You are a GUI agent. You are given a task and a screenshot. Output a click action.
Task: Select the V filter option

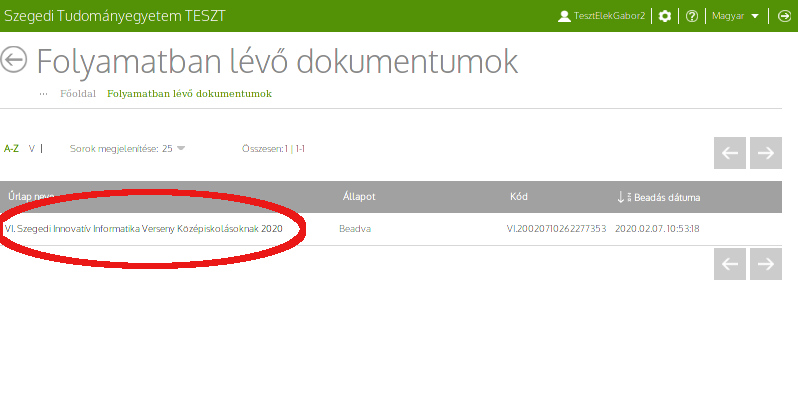coord(32,149)
